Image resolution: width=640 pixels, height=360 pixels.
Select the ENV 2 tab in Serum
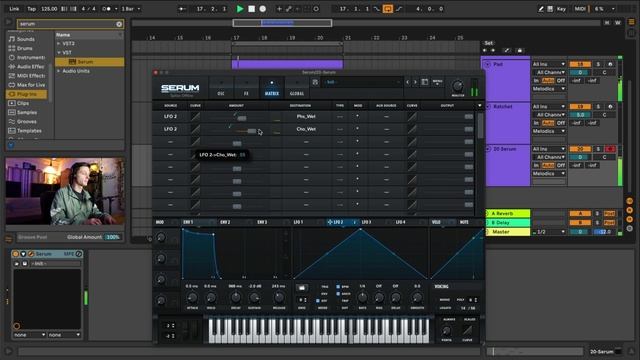click(x=225, y=222)
